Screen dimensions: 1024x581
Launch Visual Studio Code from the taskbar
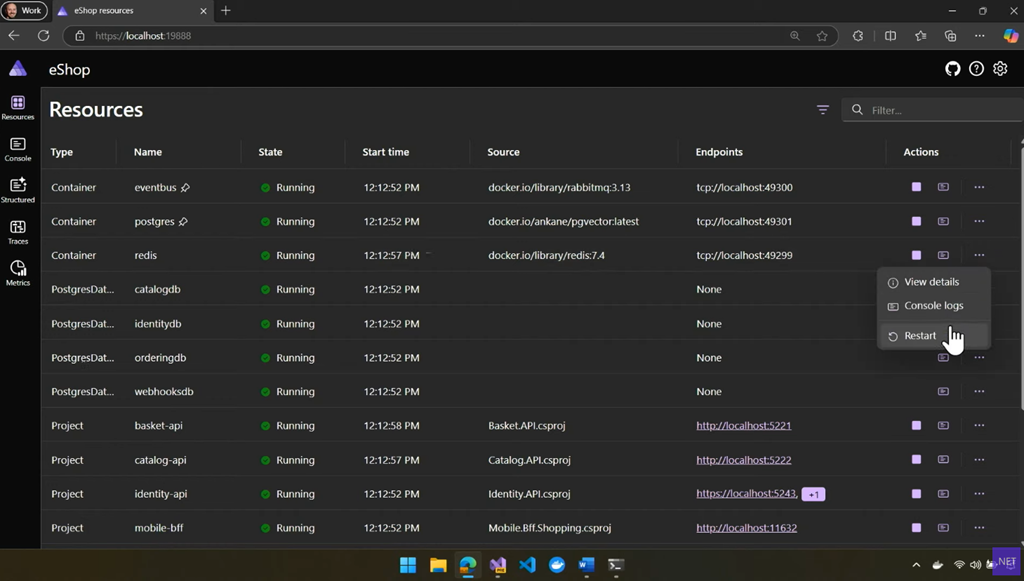coord(527,565)
